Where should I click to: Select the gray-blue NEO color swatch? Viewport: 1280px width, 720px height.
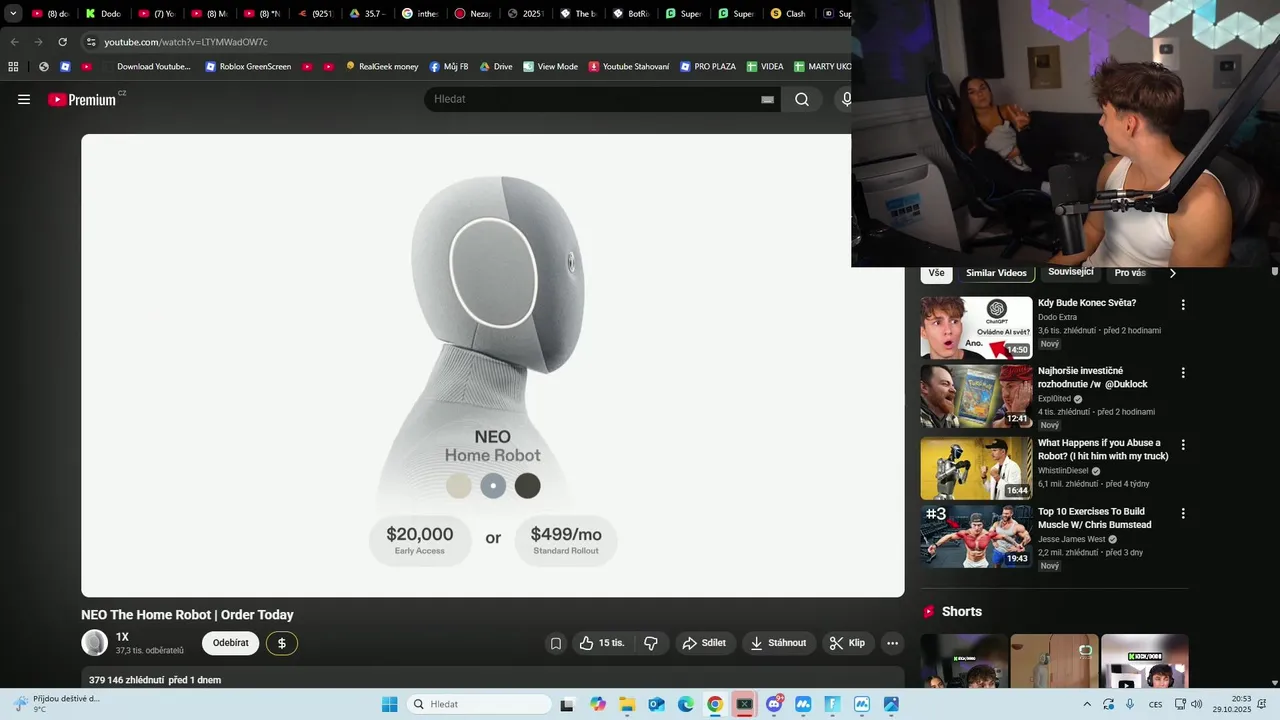pyautogui.click(x=493, y=486)
